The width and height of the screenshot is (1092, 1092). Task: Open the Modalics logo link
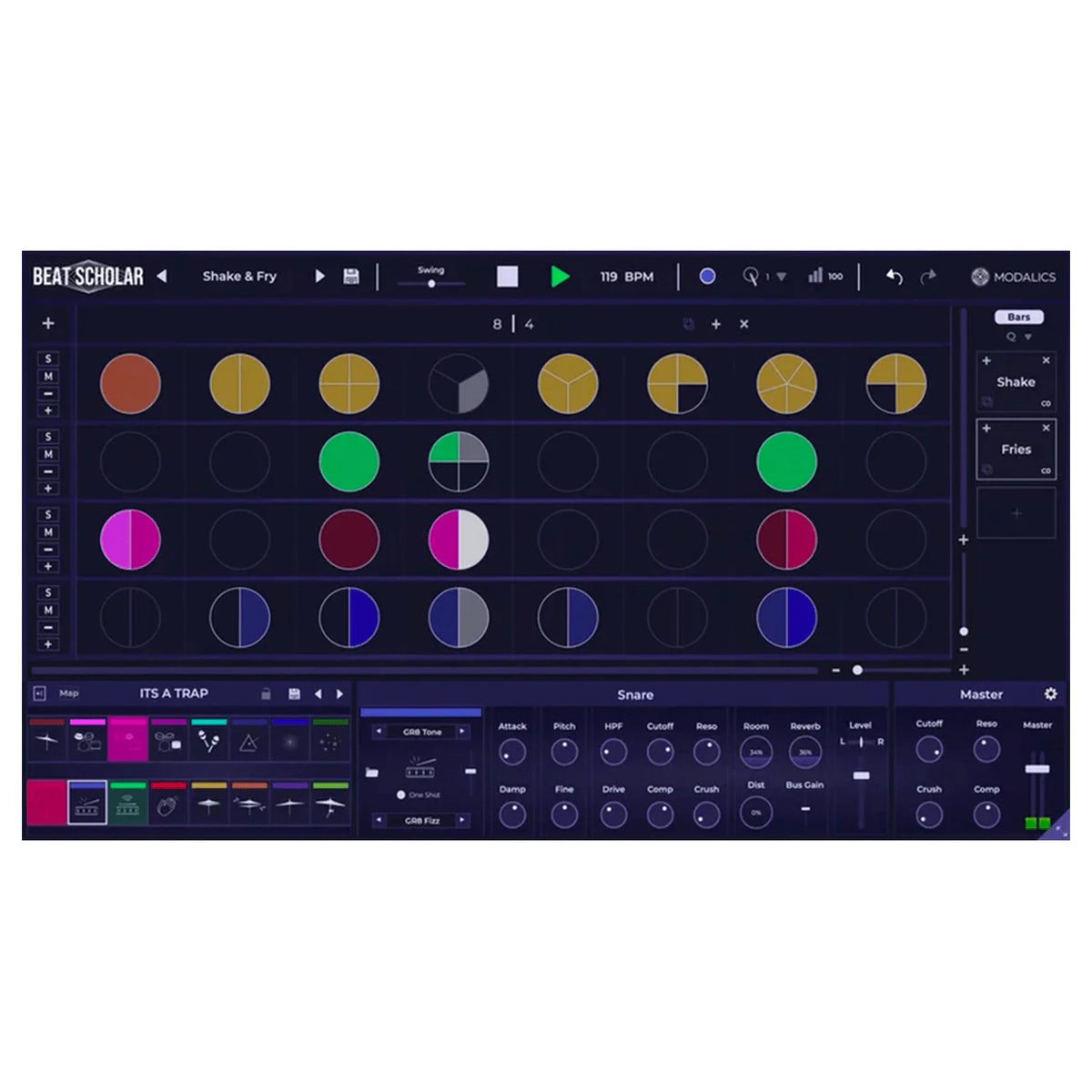[x=1013, y=277]
